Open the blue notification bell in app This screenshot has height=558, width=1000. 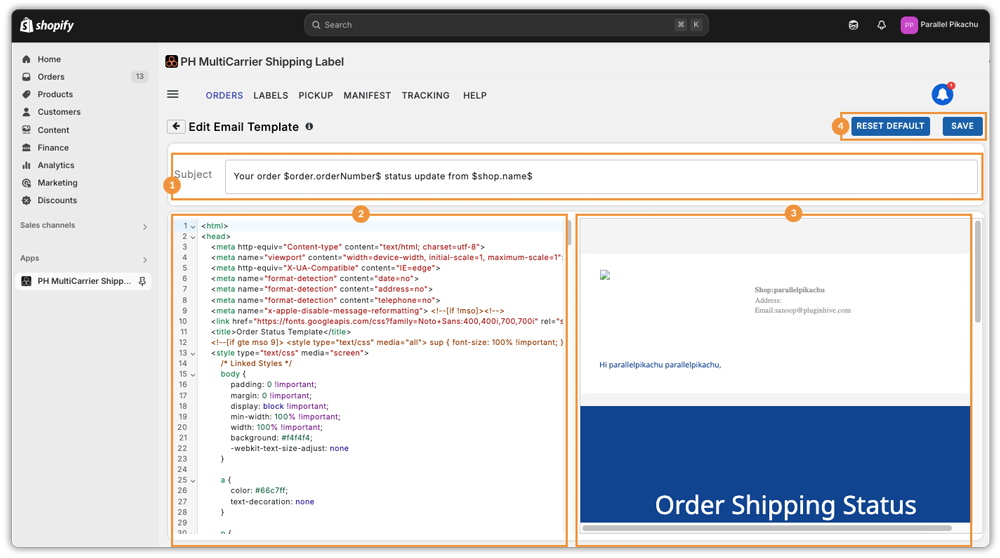942,94
